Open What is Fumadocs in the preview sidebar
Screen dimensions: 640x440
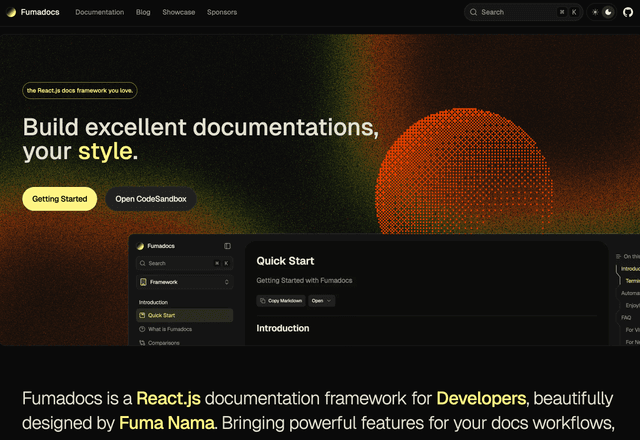(x=170, y=329)
